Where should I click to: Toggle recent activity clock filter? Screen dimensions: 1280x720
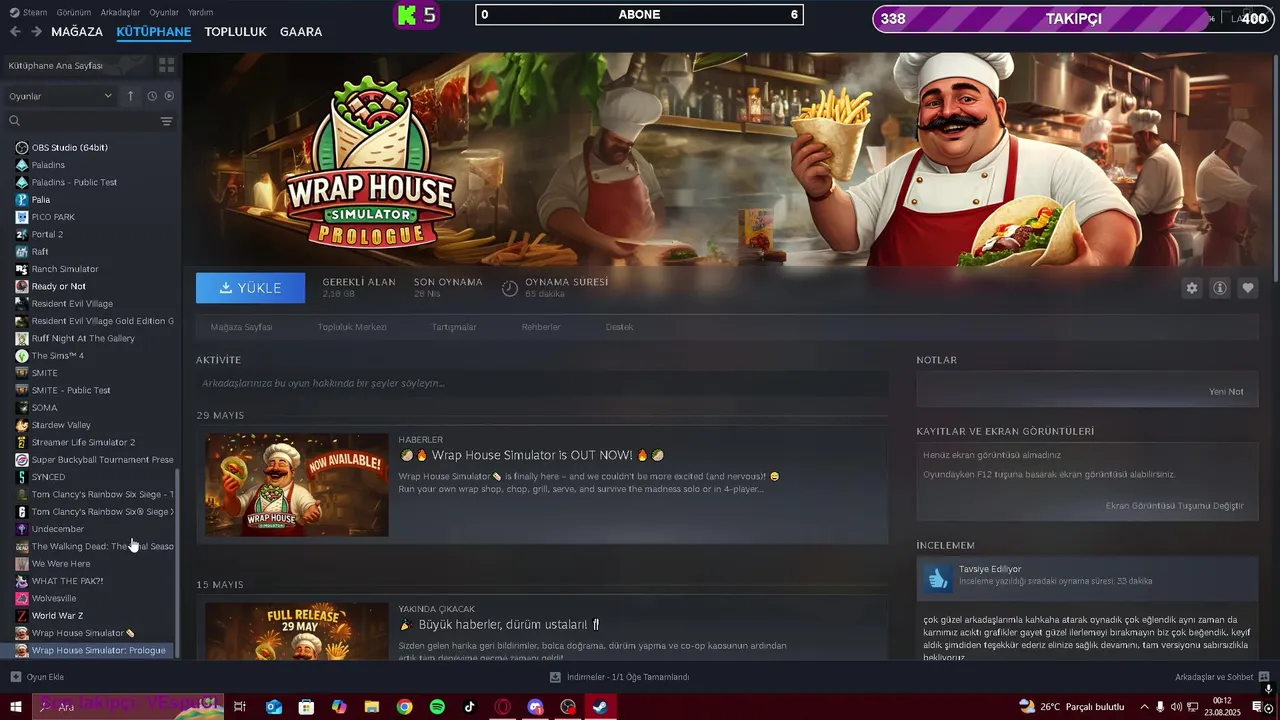click(152, 96)
